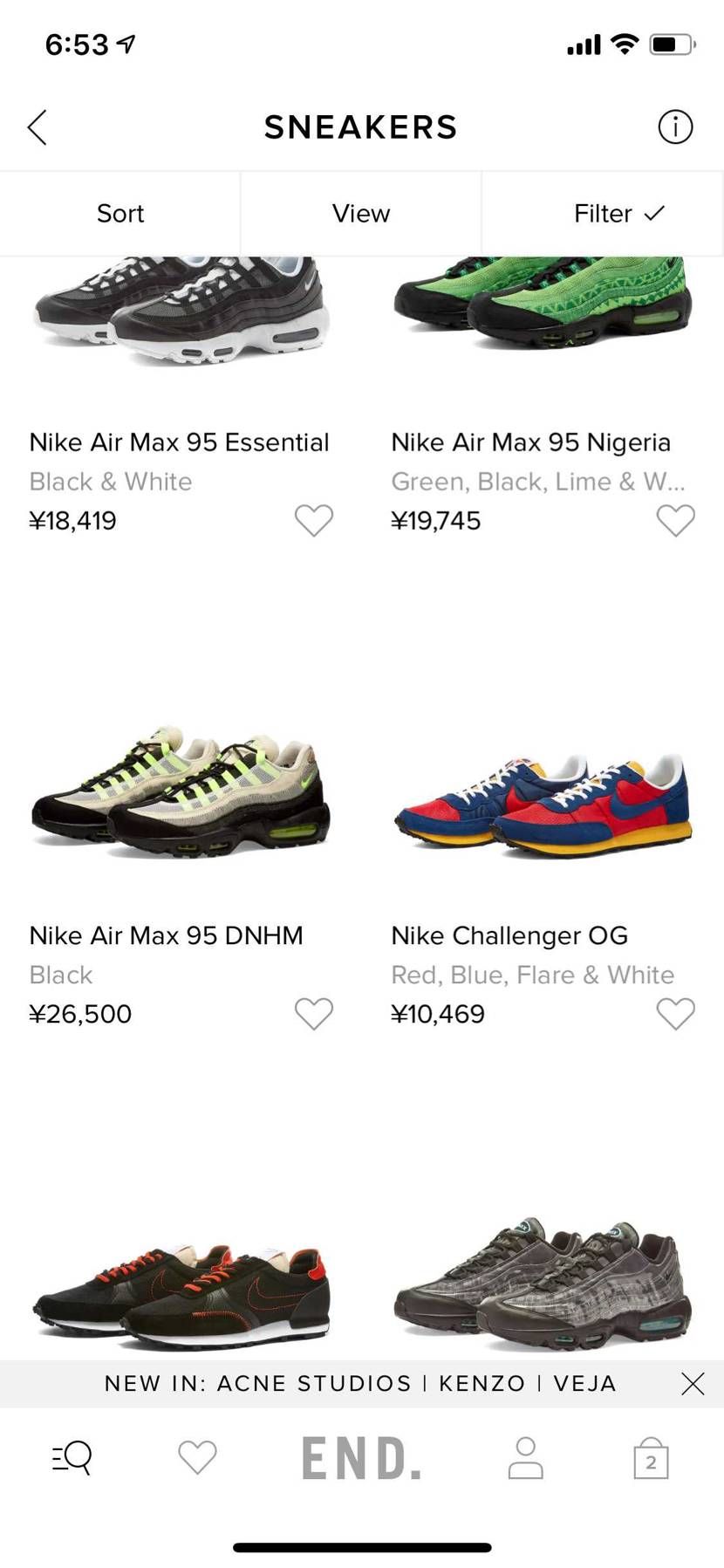
Task: Open the info icon in header
Action: point(674,127)
